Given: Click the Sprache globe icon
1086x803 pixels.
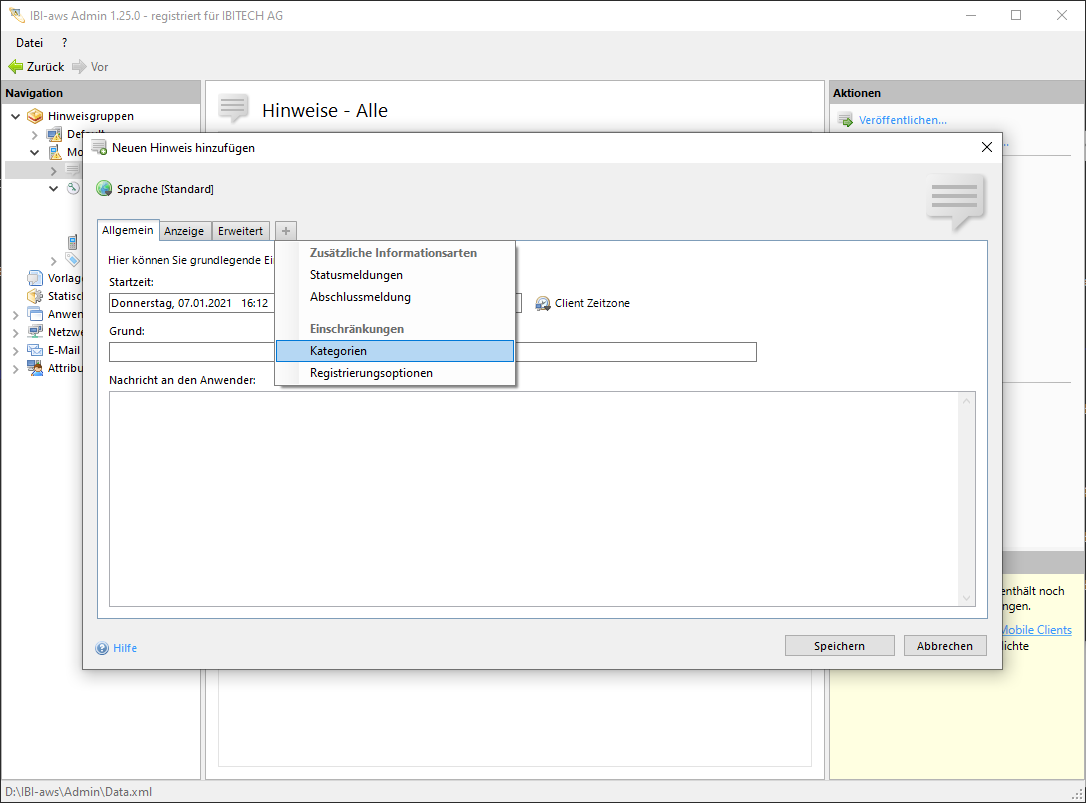Looking at the screenshot, I should click(104, 189).
